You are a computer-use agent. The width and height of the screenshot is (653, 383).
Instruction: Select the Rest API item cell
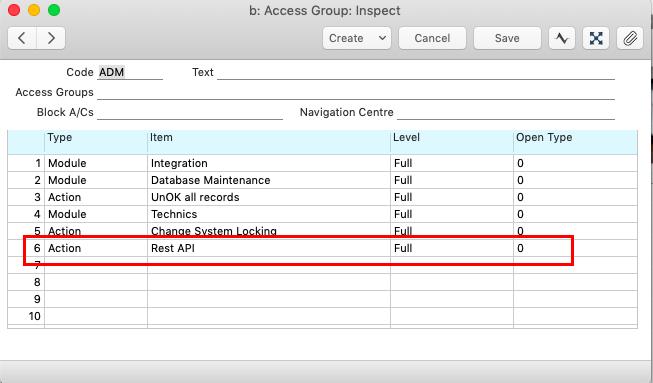tap(269, 248)
